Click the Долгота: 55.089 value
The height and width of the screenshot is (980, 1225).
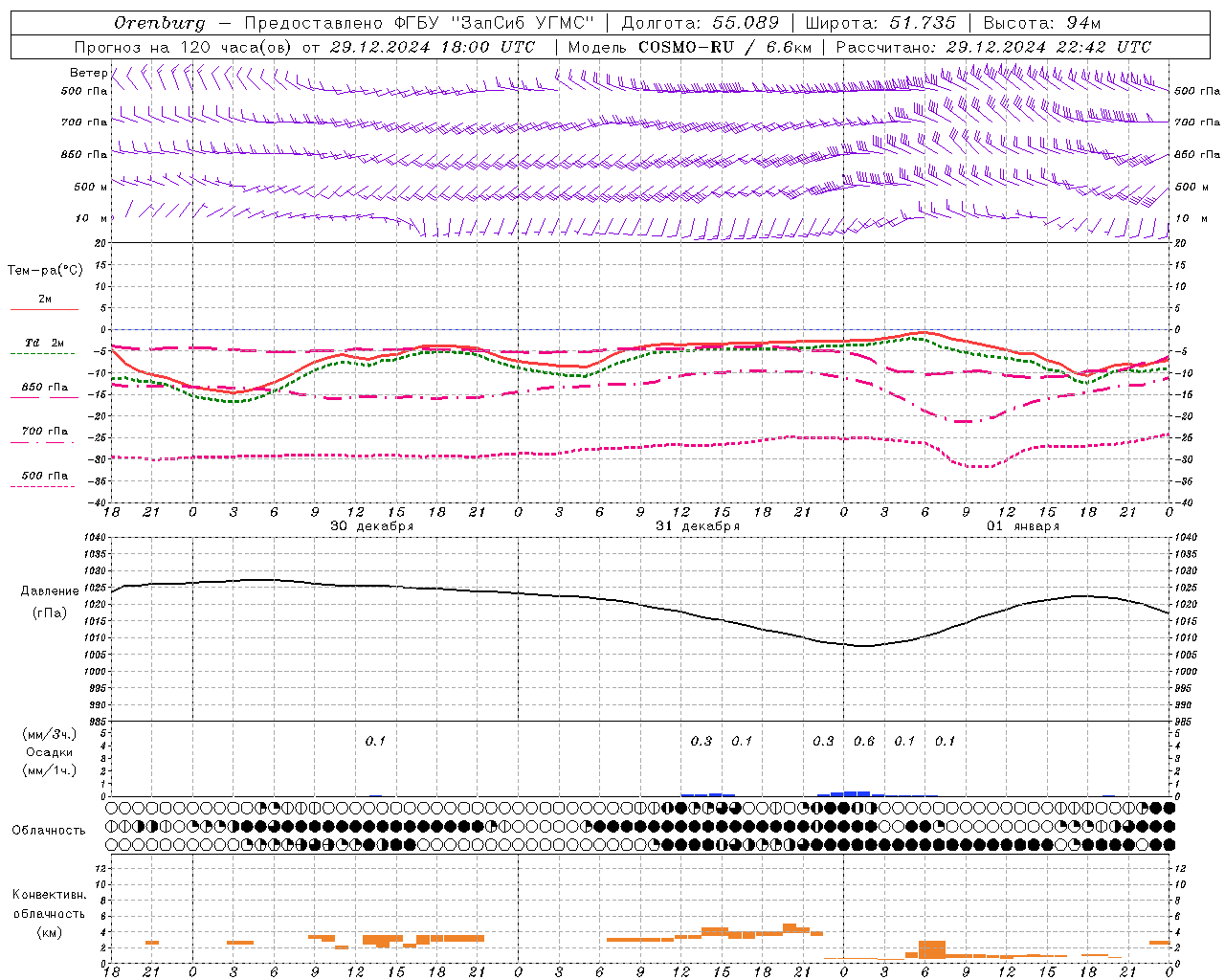pyautogui.click(x=701, y=22)
